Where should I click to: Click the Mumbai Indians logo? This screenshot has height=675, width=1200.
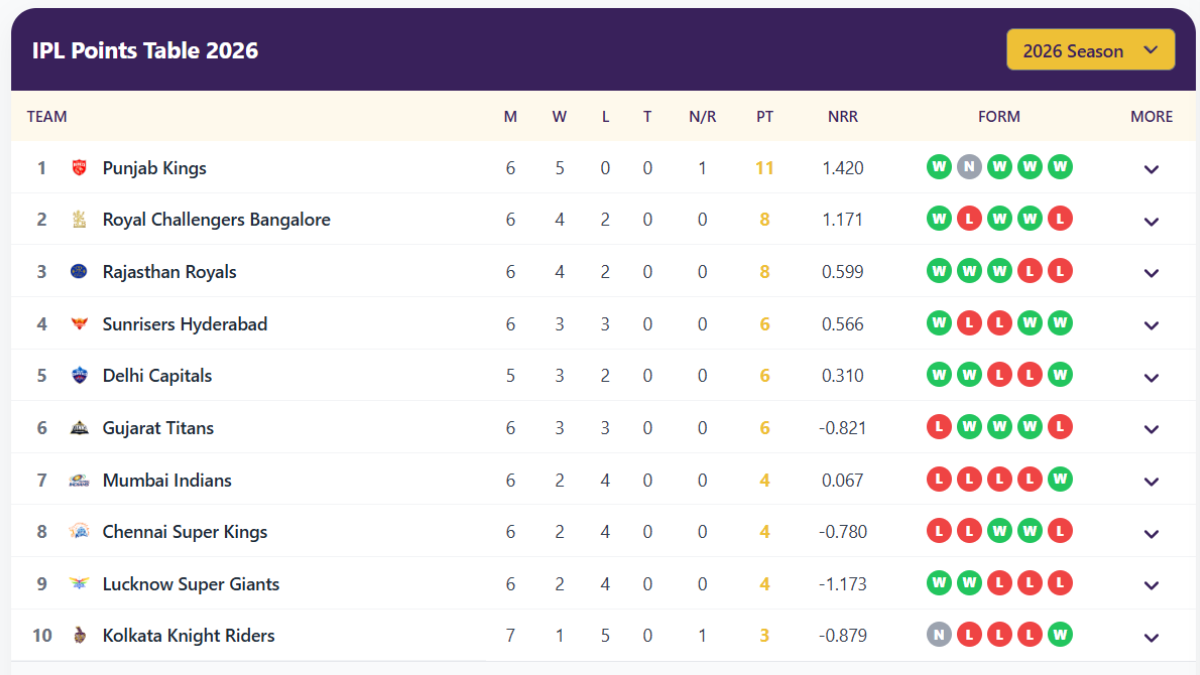(81, 479)
